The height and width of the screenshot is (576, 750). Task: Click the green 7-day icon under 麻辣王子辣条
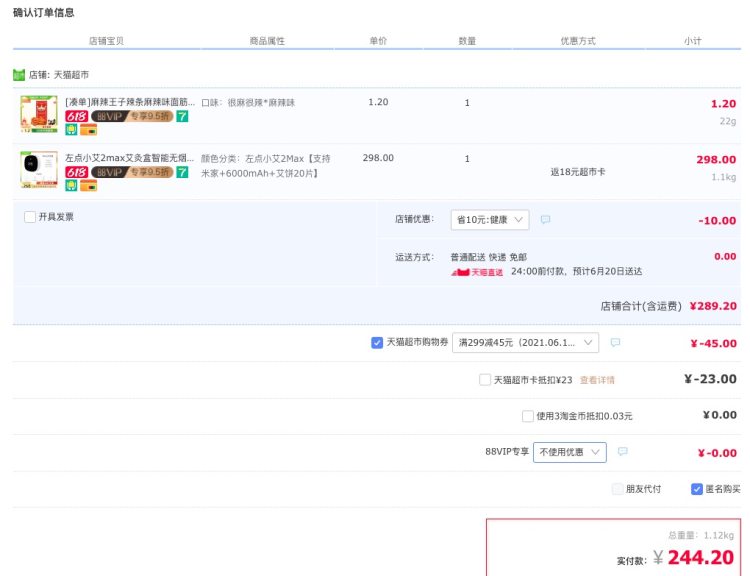coord(182,116)
